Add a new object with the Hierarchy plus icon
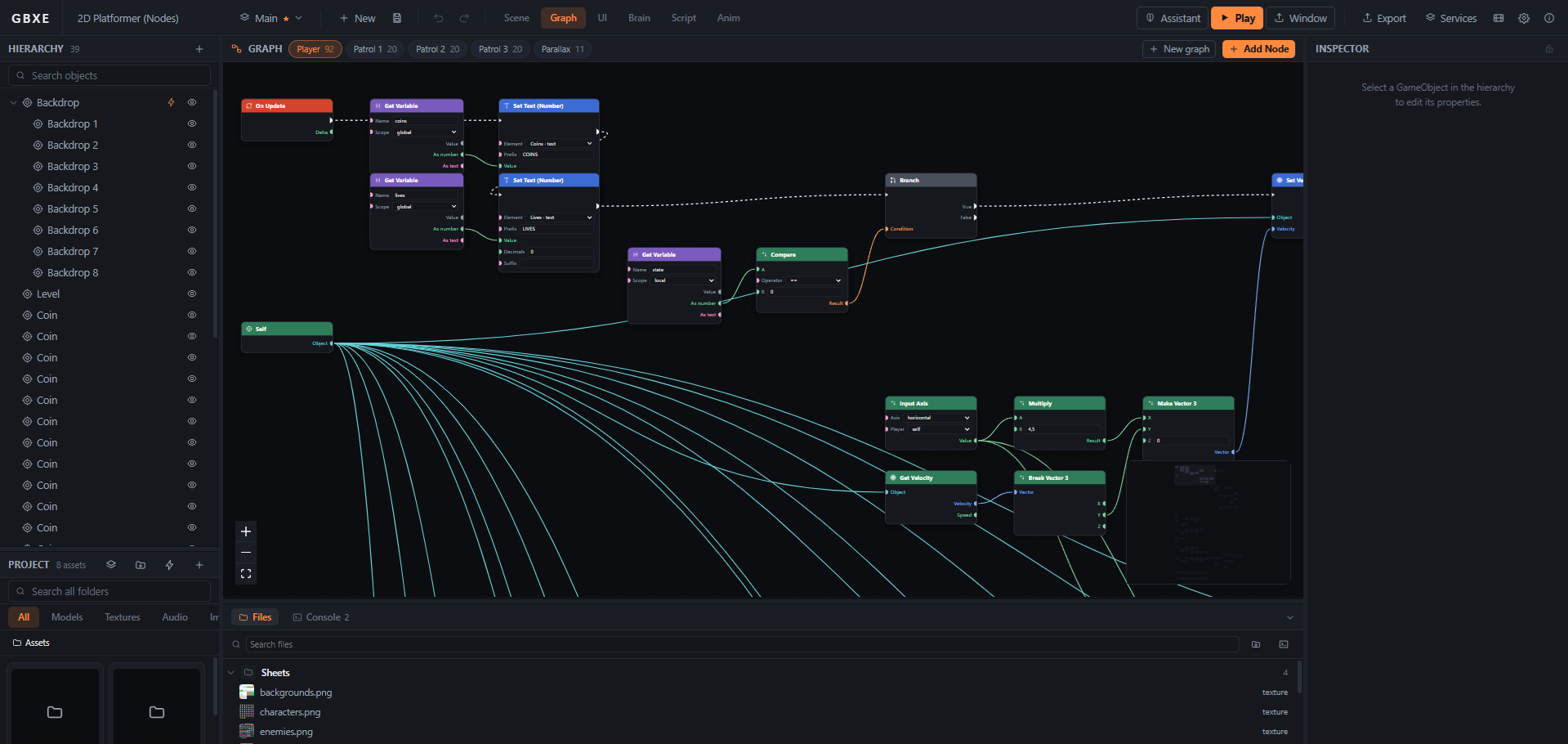 point(199,49)
